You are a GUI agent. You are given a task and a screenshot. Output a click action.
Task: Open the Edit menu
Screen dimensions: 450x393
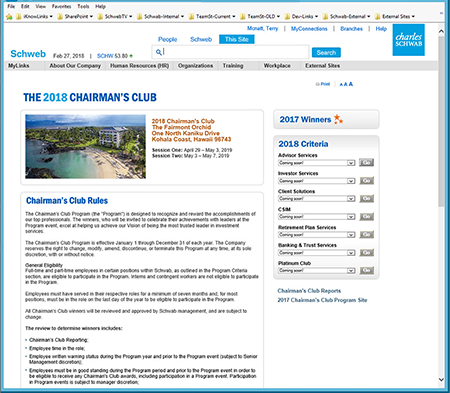tap(25, 6)
